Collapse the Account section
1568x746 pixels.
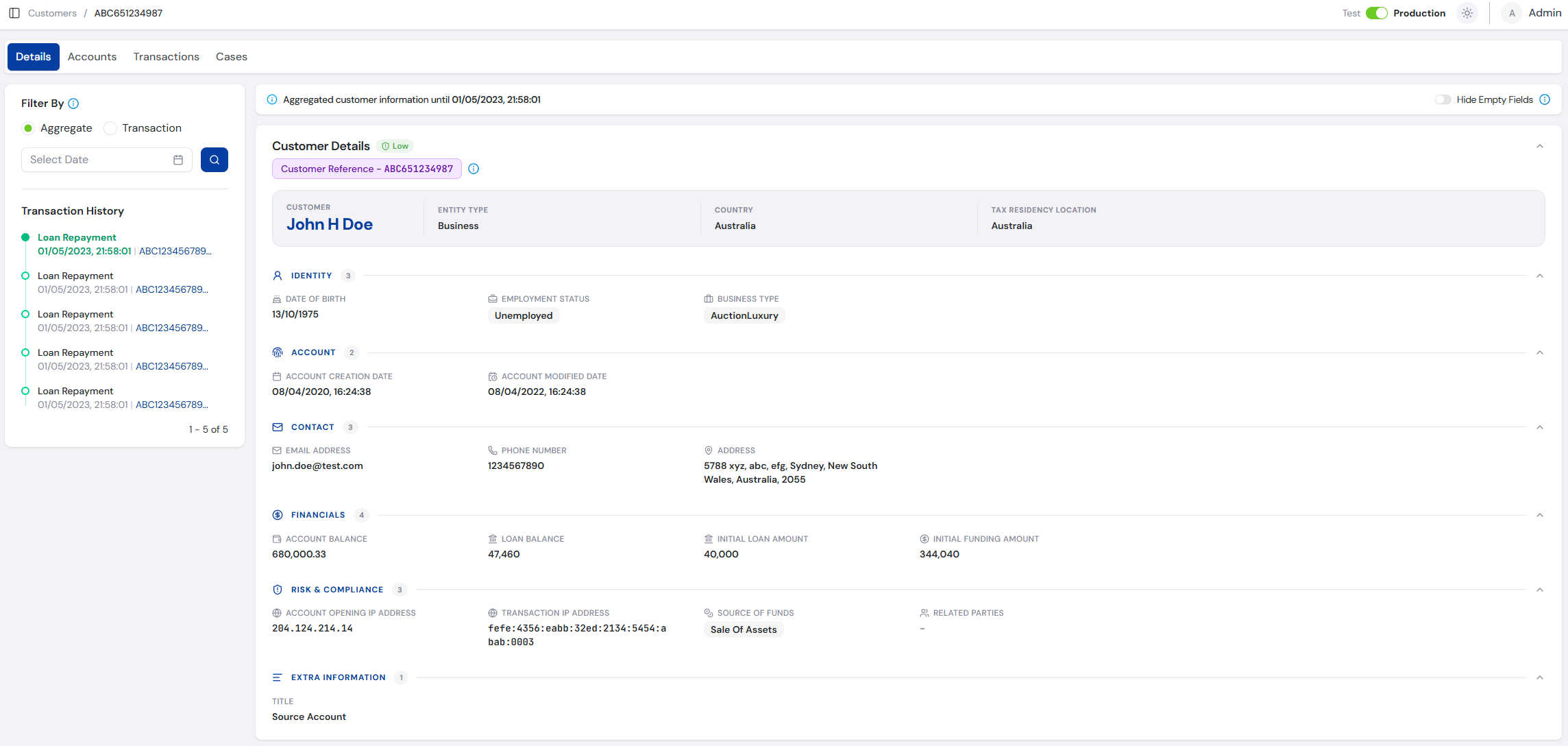(x=1540, y=352)
